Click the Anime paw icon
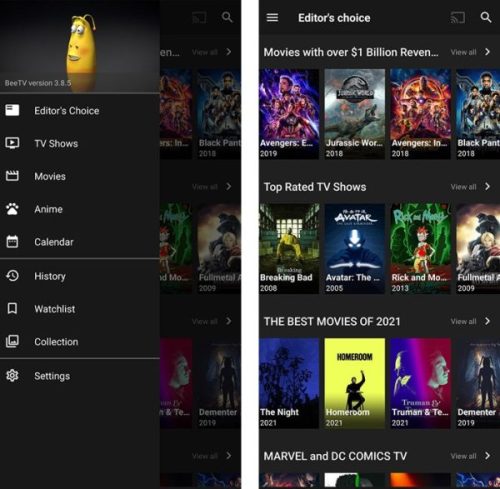 12,209
